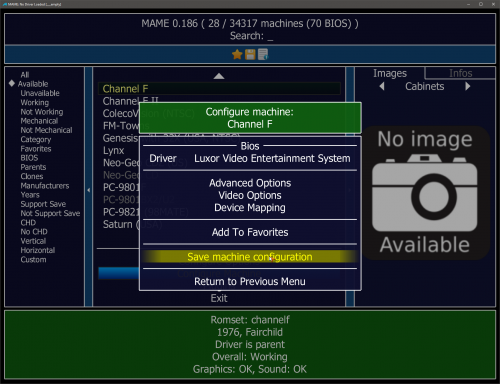This screenshot has height=384, width=500.
Task: Select the All filter
Action: point(25,75)
